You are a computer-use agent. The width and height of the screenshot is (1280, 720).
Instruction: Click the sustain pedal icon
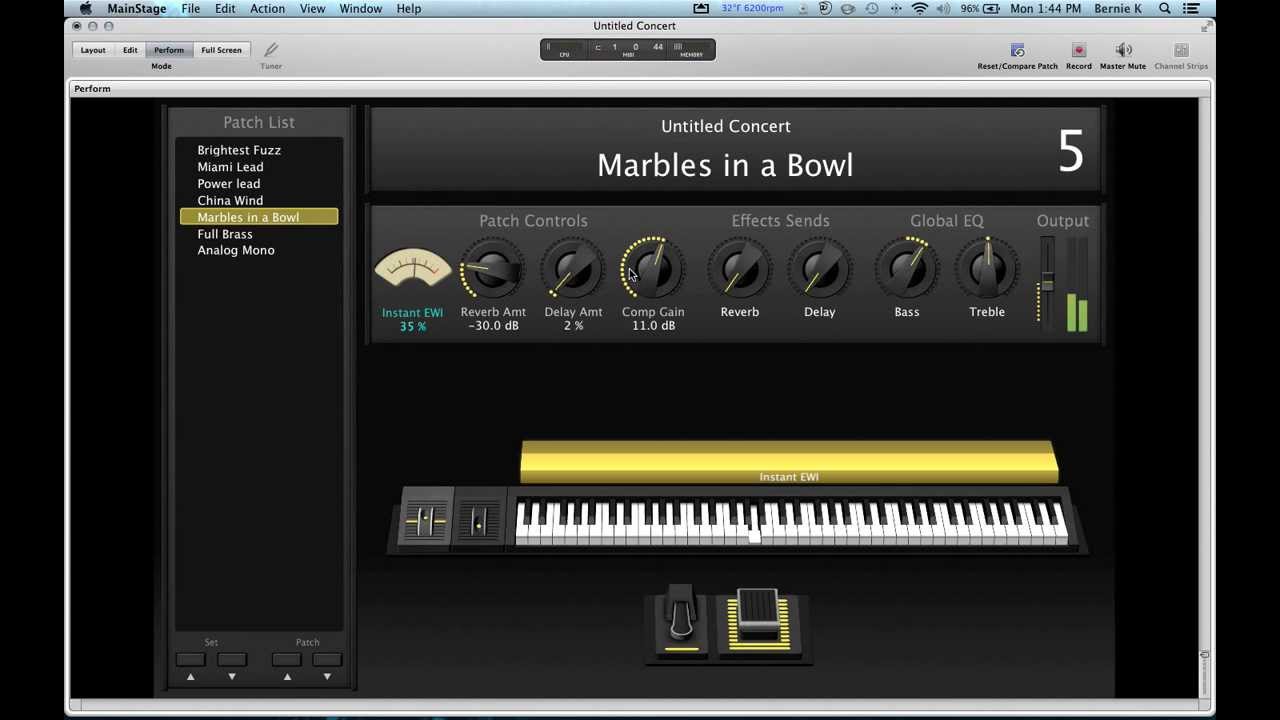point(681,618)
